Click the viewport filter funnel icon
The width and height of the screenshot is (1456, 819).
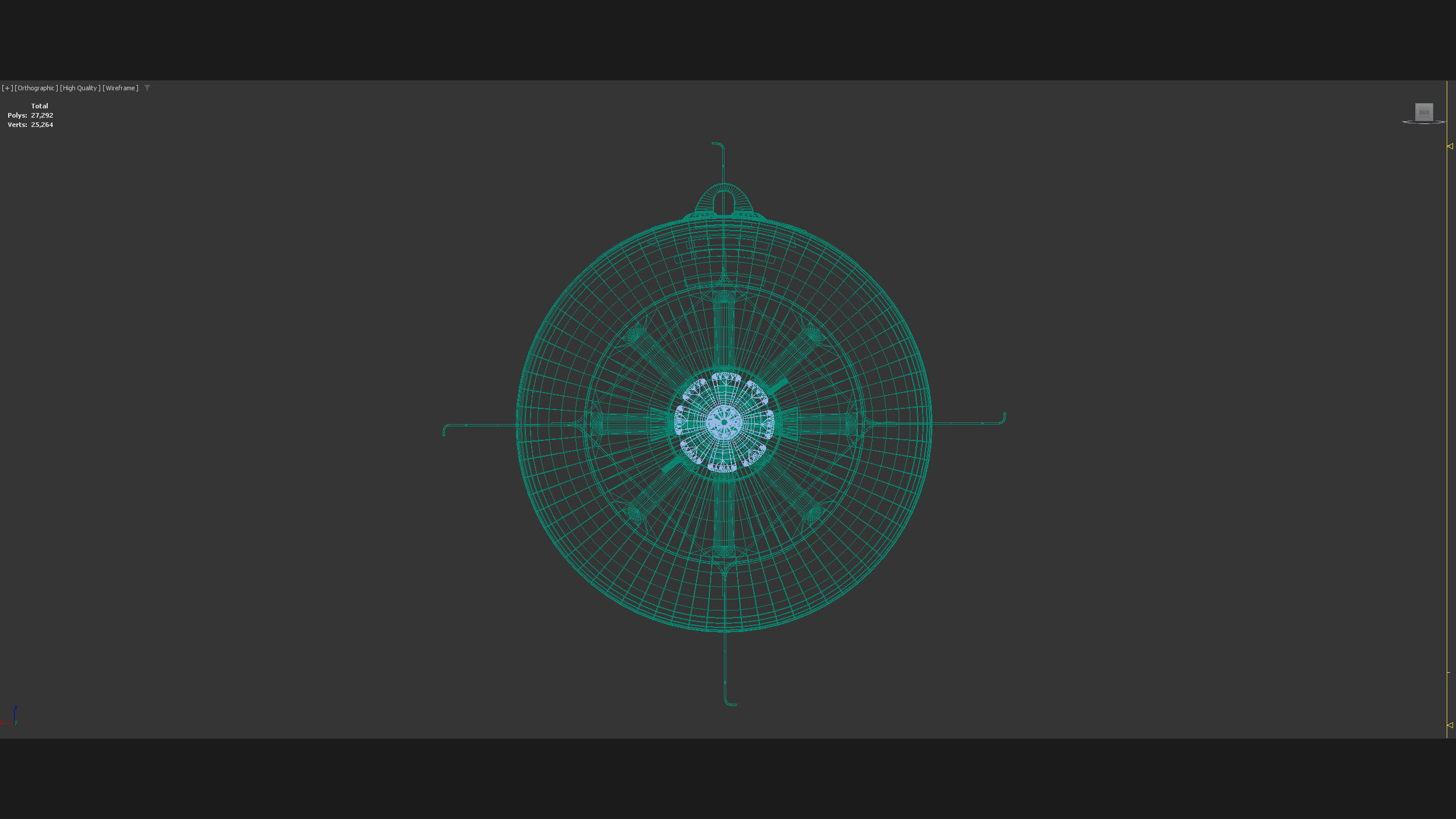[x=147, y=88]
